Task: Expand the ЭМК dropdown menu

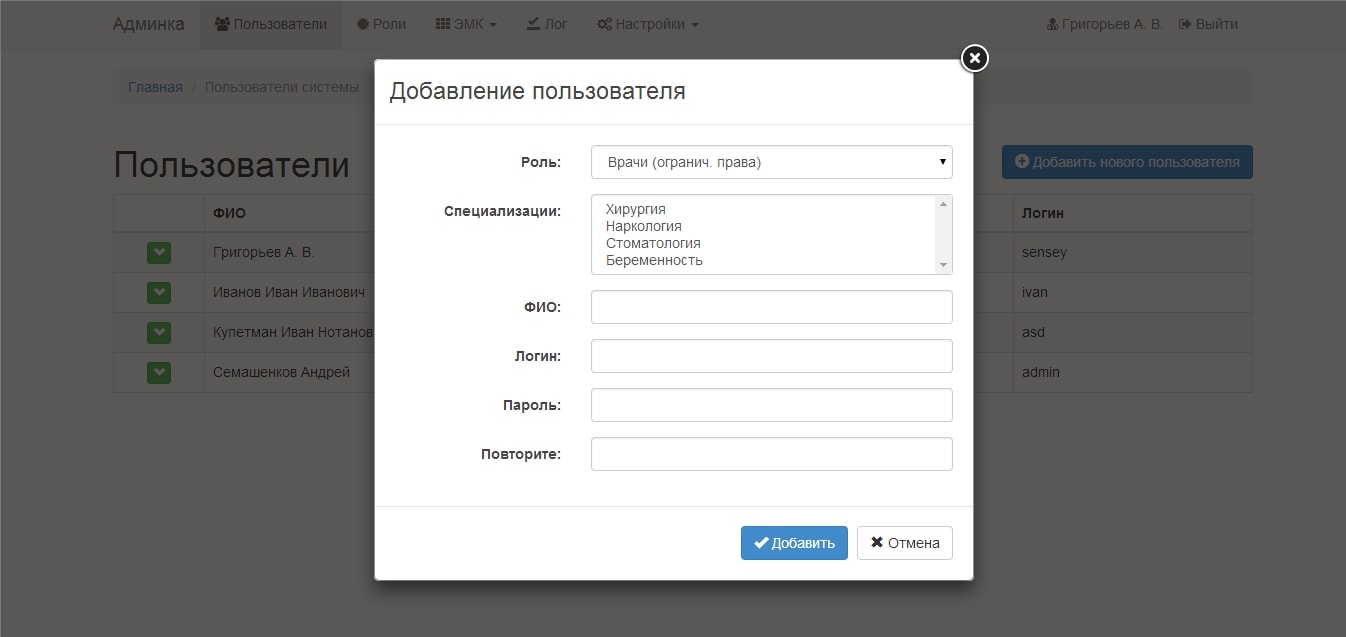Action: pyautogui.click(x=466, y=24)
